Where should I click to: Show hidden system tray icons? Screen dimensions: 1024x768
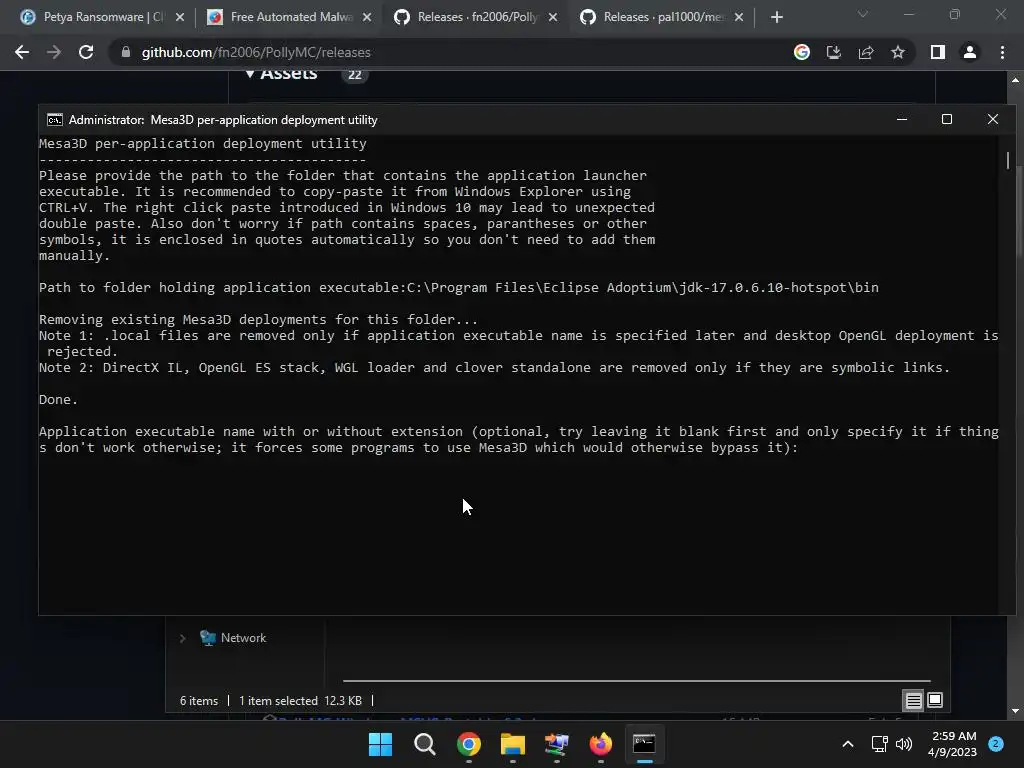click(x=848, y=744)
